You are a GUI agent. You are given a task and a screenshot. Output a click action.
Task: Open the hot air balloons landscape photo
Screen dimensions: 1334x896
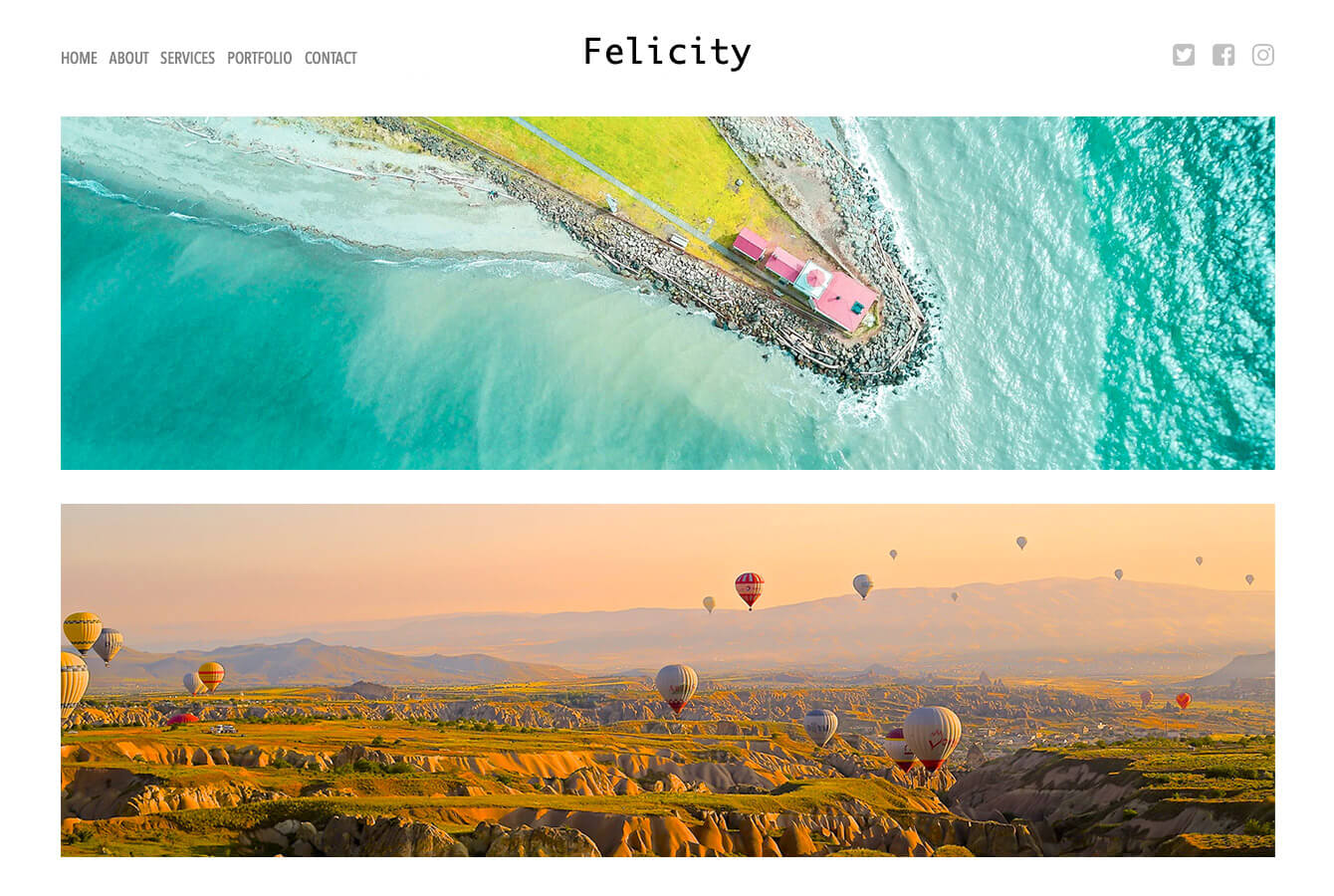667,680
